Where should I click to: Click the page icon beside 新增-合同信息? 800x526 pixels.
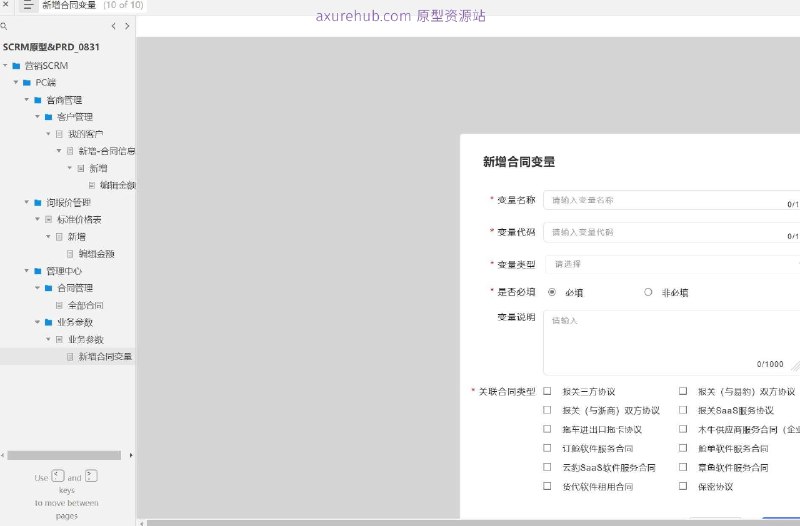[x=70, y=151]
